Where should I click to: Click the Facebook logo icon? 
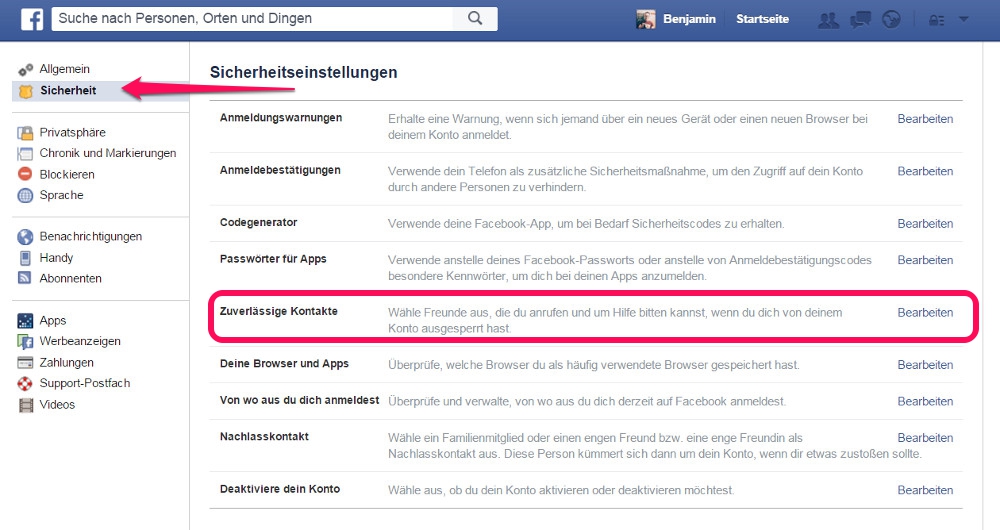pos(31,19)
